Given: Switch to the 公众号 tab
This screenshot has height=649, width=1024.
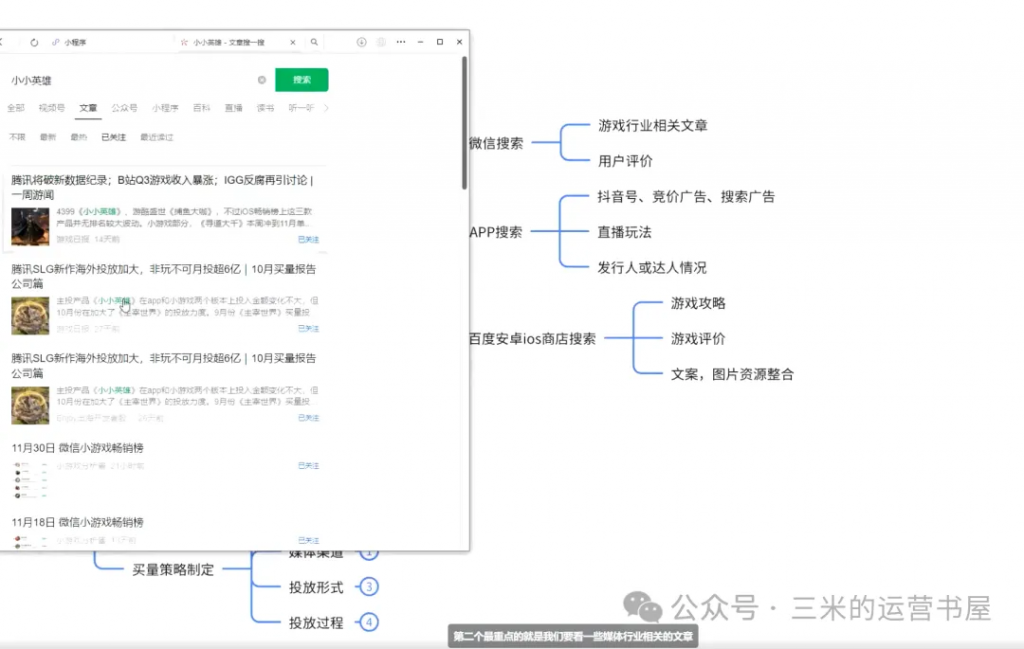Looking at the screenshot, I should pyautogui.click(x=125, y=108).
